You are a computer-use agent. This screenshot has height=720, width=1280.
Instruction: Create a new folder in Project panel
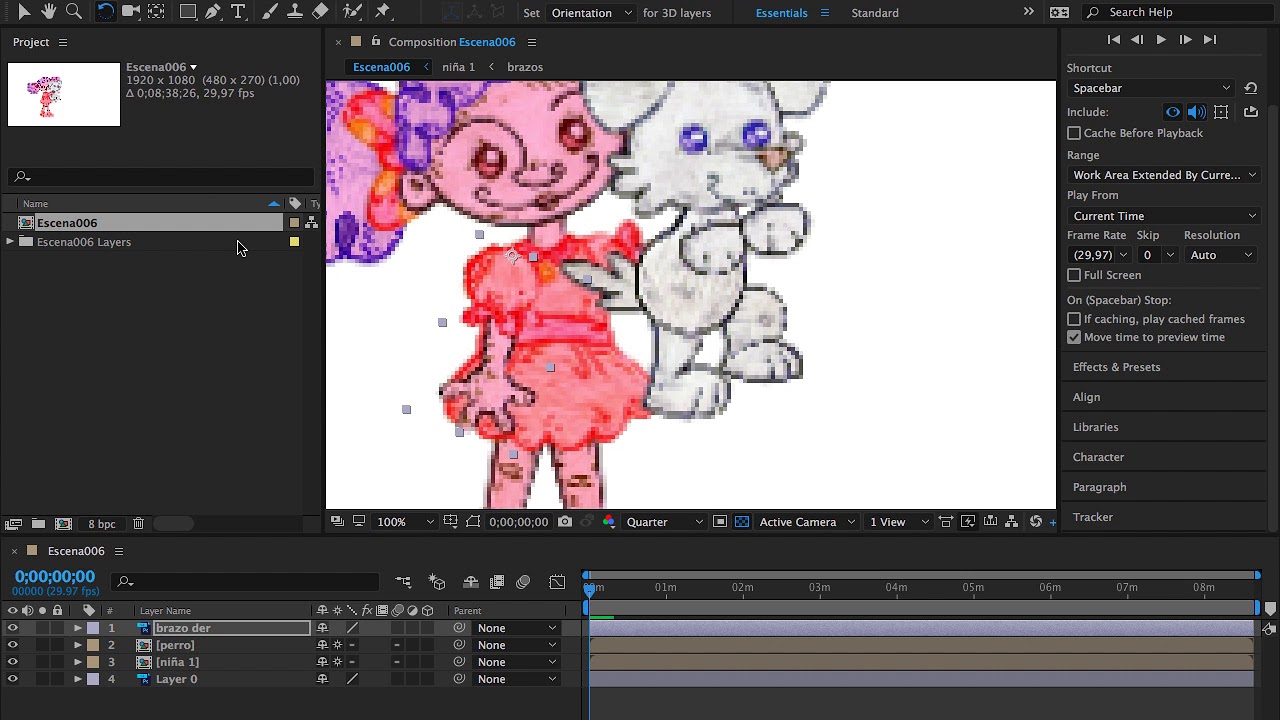click(38, 524)
